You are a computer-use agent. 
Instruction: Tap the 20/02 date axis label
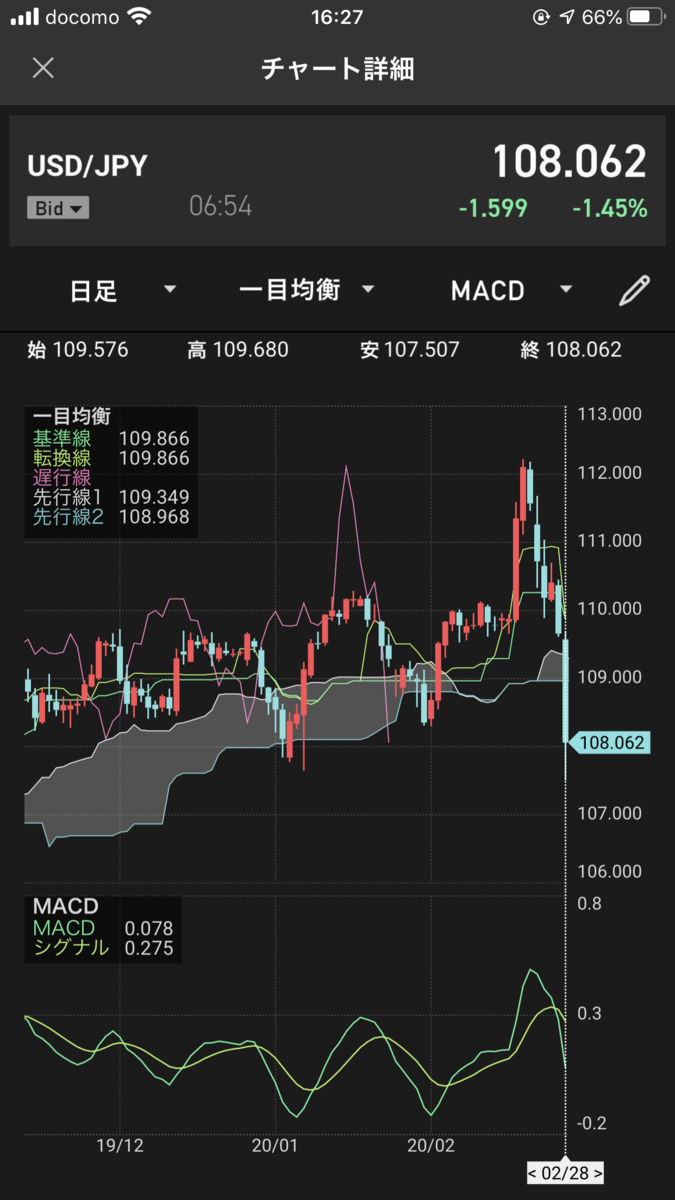(431, 1146)
